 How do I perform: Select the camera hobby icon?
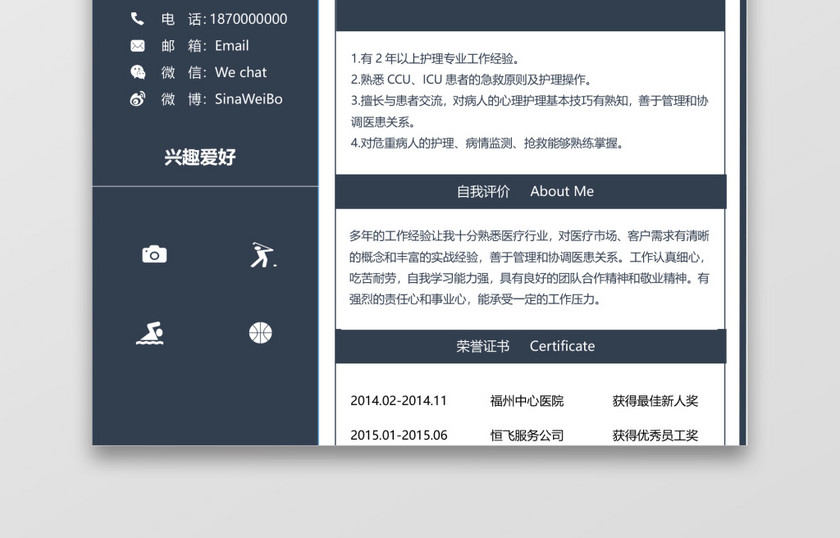coord(154,254)
